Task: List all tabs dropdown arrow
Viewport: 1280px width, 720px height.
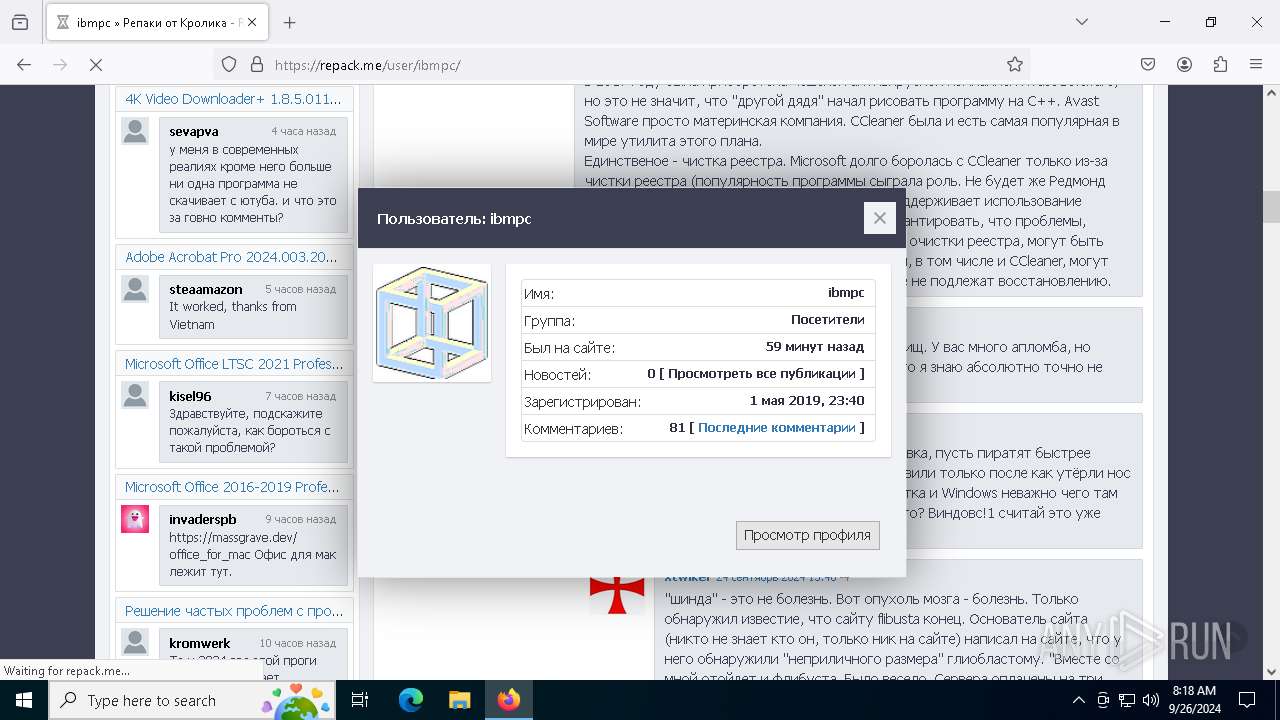Action: (1082, 22)
